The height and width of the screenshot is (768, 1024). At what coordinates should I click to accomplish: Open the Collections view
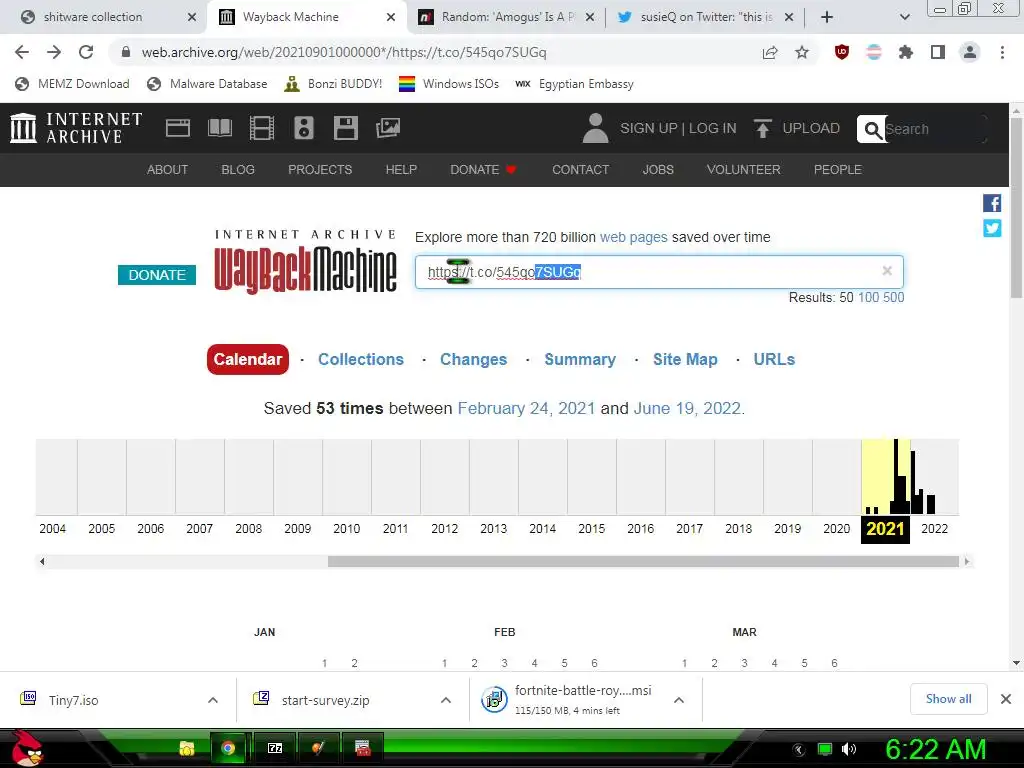360,359
